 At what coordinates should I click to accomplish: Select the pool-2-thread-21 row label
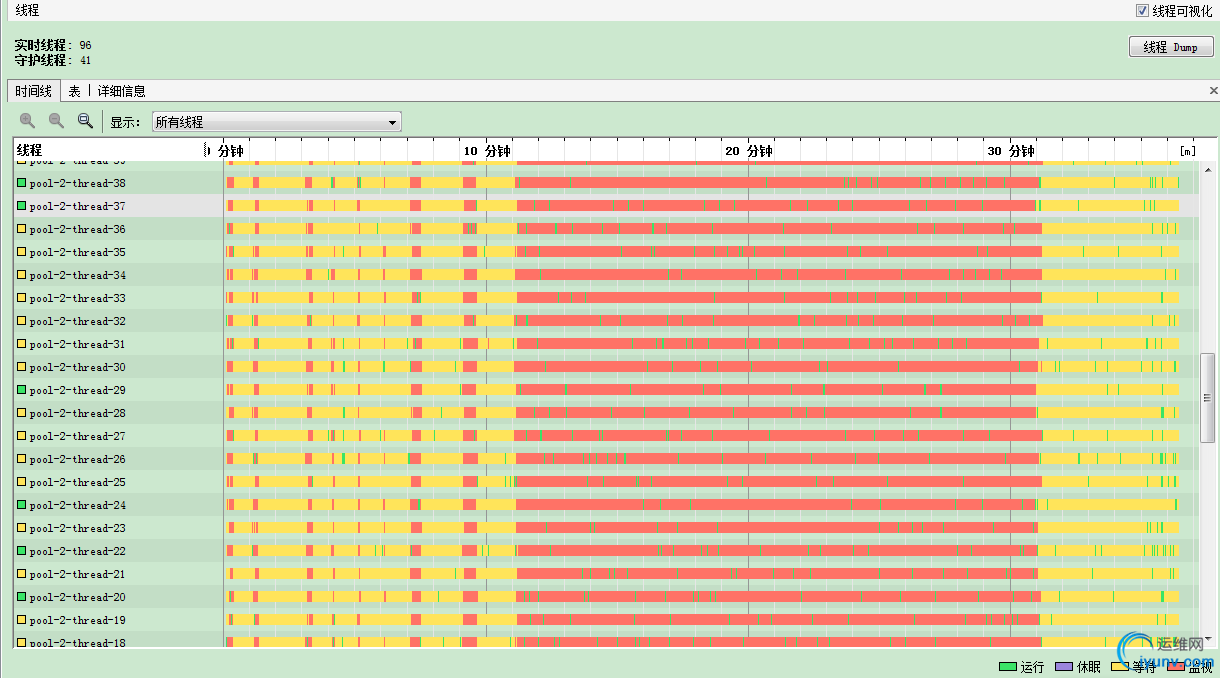pos(77,574)
